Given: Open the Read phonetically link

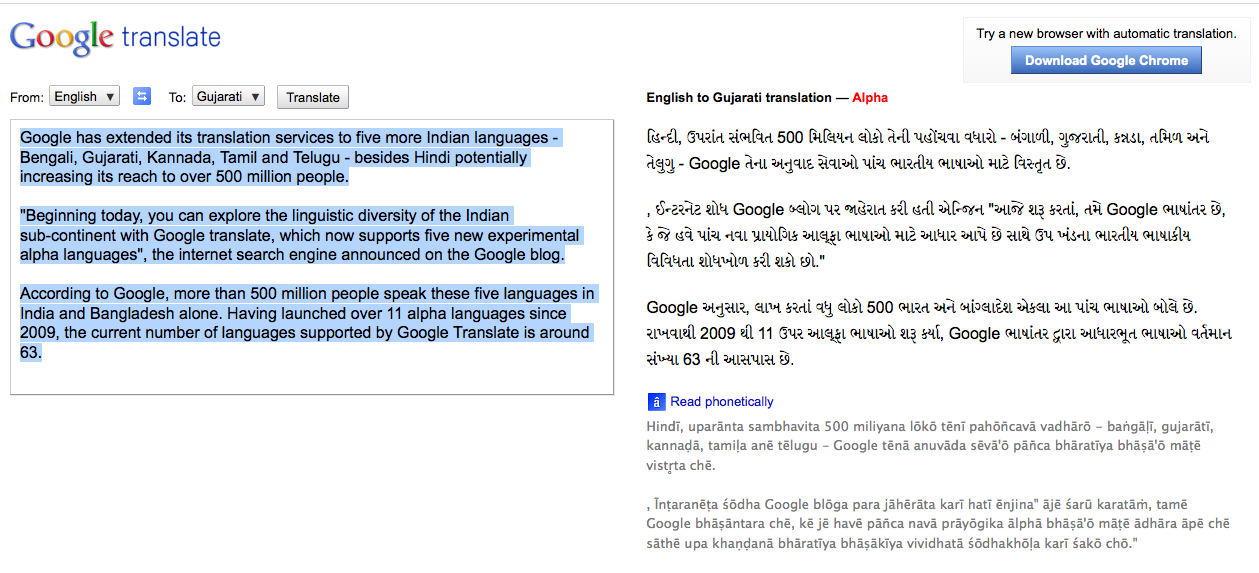Looking at the screenshot, I should click(722, 402).
